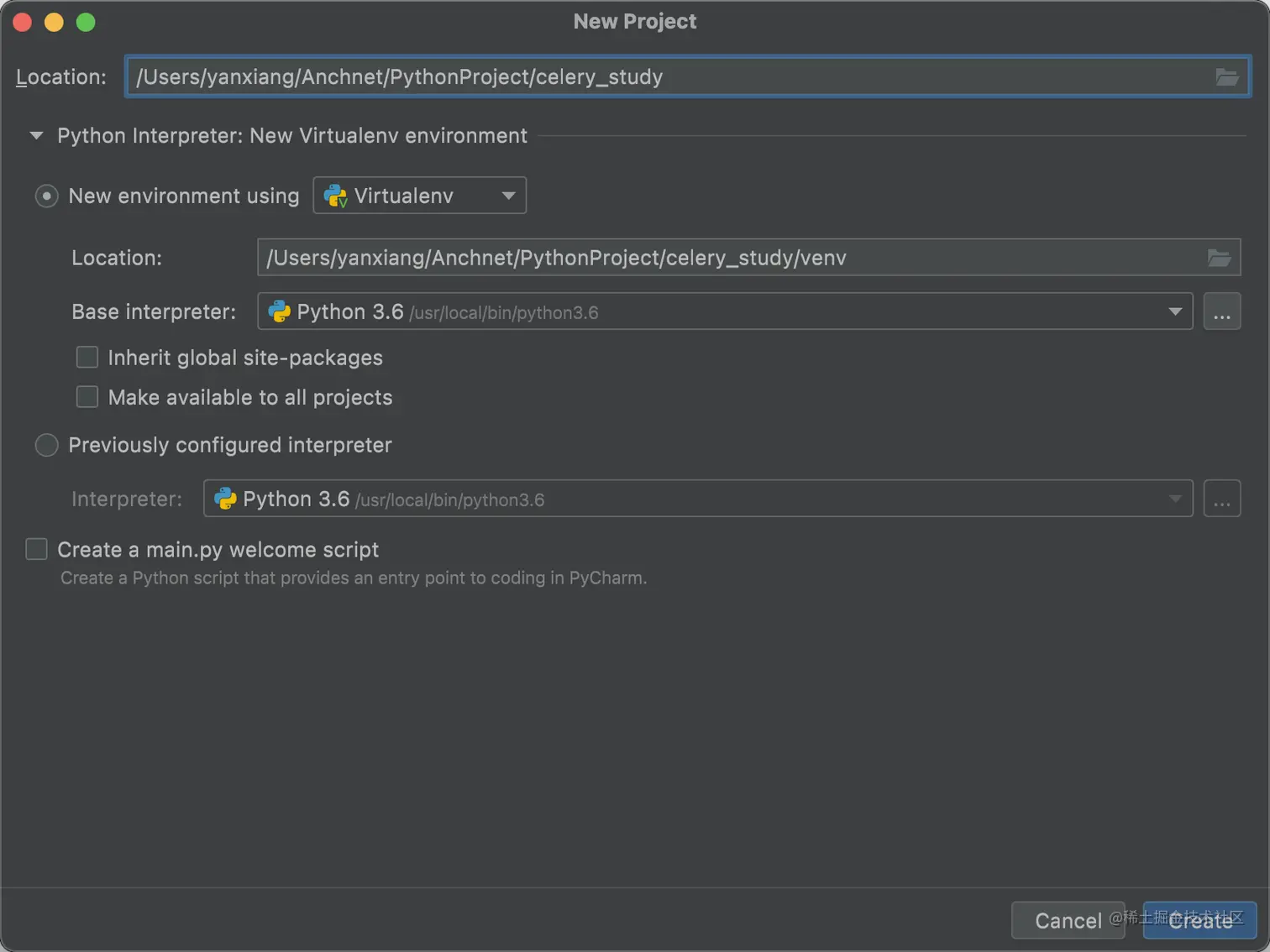The image size is (1270, 952).
Task: Open the Virtualenv environment type dropdown
Action: coord(420,196)
